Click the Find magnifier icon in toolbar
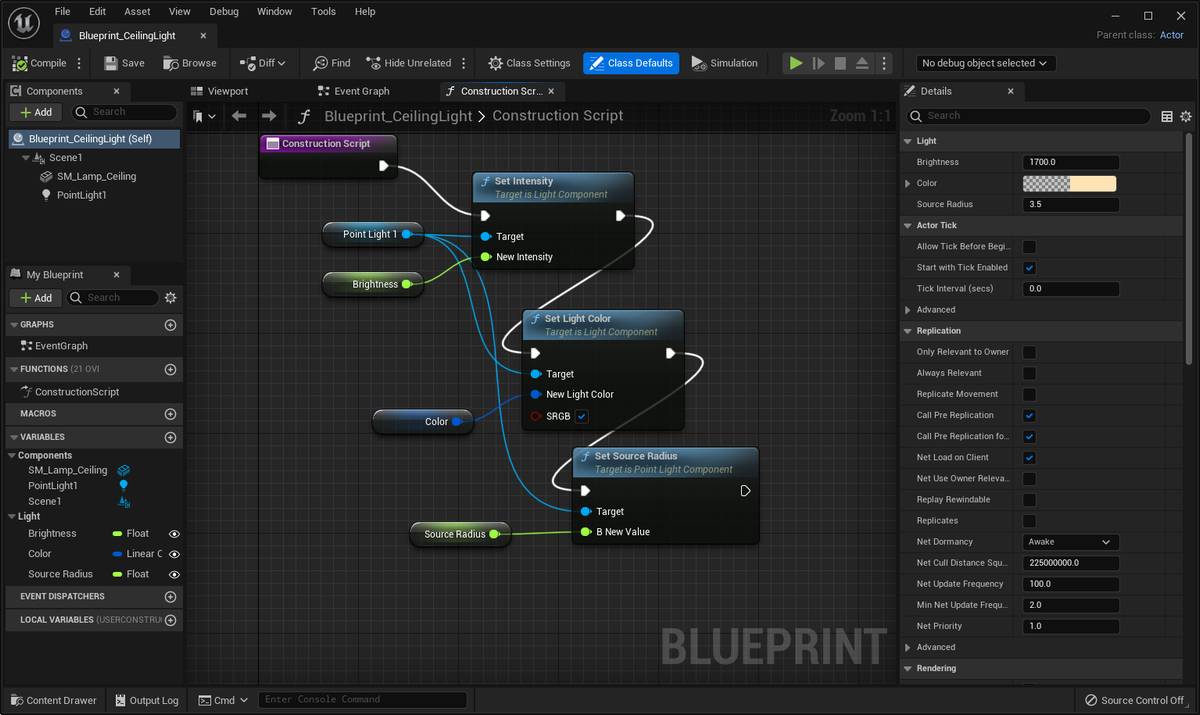 [x=320, y=63]
